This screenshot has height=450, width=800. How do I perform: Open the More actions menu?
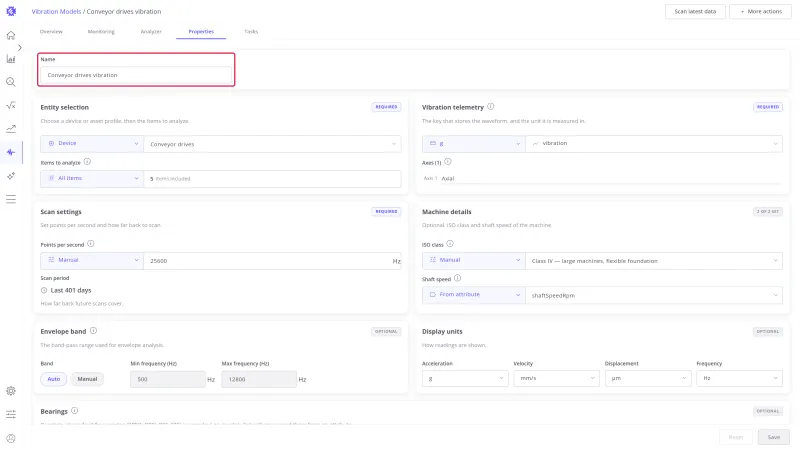tap(760, 11)
